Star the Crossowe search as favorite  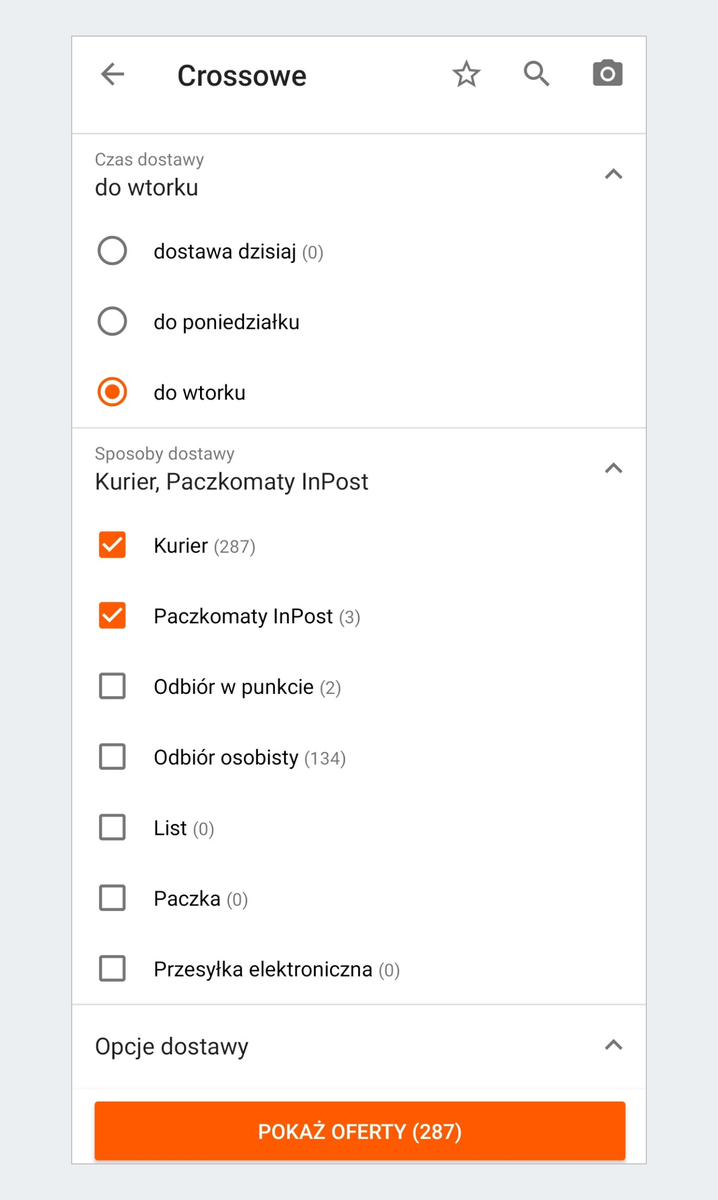tap(466, 73)
